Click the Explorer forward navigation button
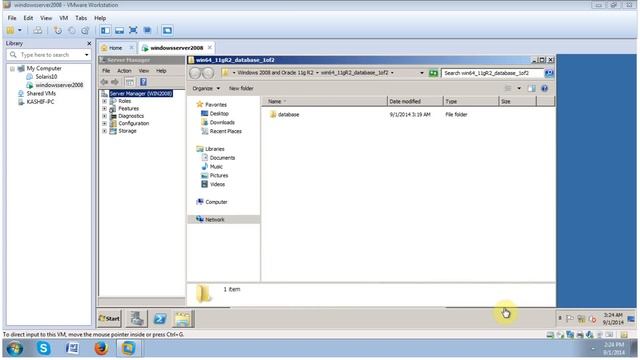This screenshot has height=360, width=640. pyautogui.click(x=208, y=73)
